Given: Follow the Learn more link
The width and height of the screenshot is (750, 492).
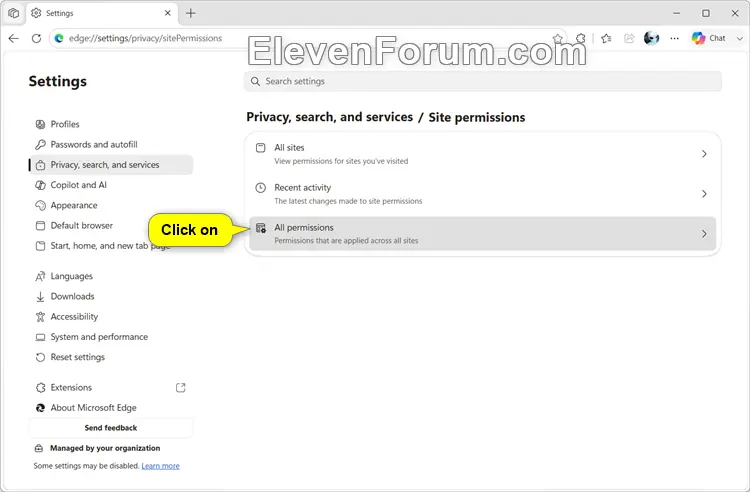Looking at the screenshot, I should (160, 466).
